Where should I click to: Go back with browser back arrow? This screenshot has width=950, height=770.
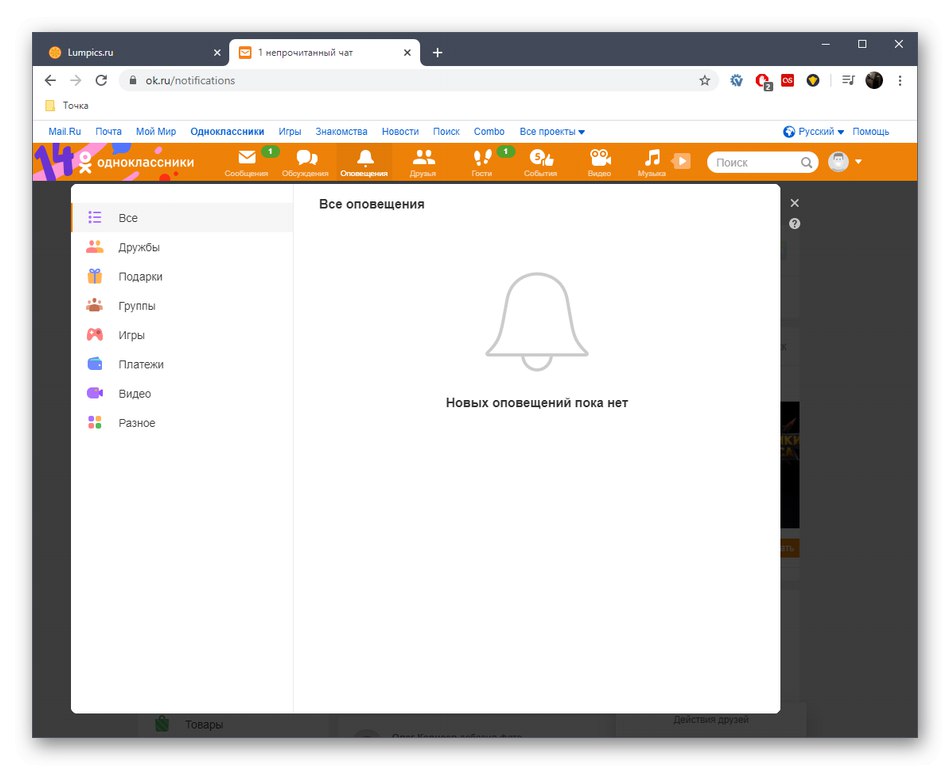tap(50, 80)
